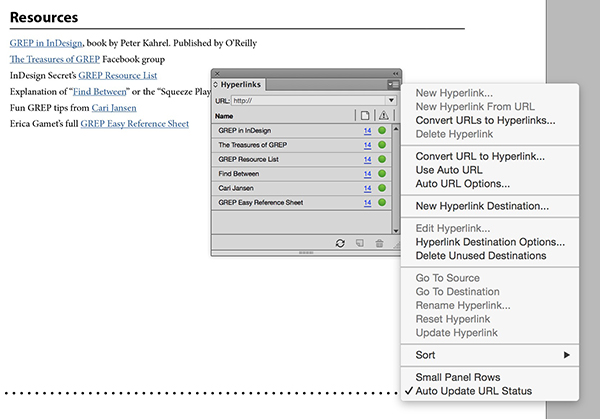This screenshot has height=419, width=600.
Task: Choose Convert URLs to Hyperlinks...
Action: pyautogui.click(x=485, y=121)
